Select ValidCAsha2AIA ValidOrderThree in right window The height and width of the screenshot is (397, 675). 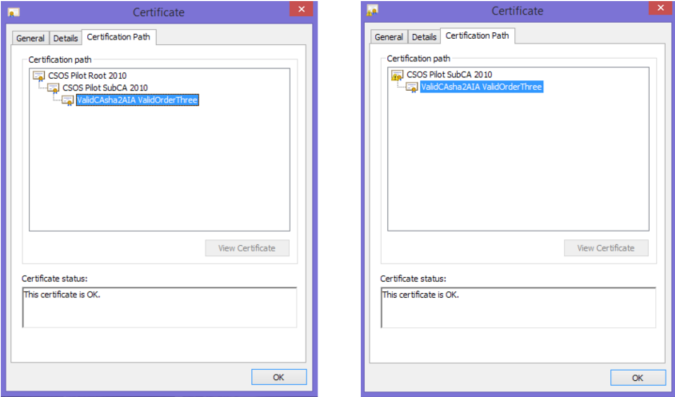click(481, 87)
